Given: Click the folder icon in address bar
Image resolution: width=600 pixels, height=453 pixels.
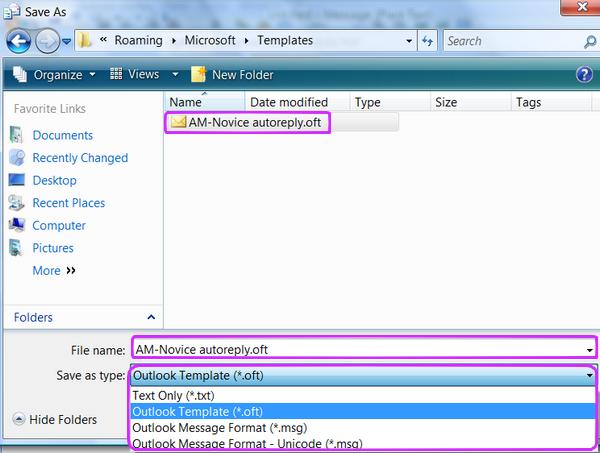Looking at the screenshot, I should (84, 40).
